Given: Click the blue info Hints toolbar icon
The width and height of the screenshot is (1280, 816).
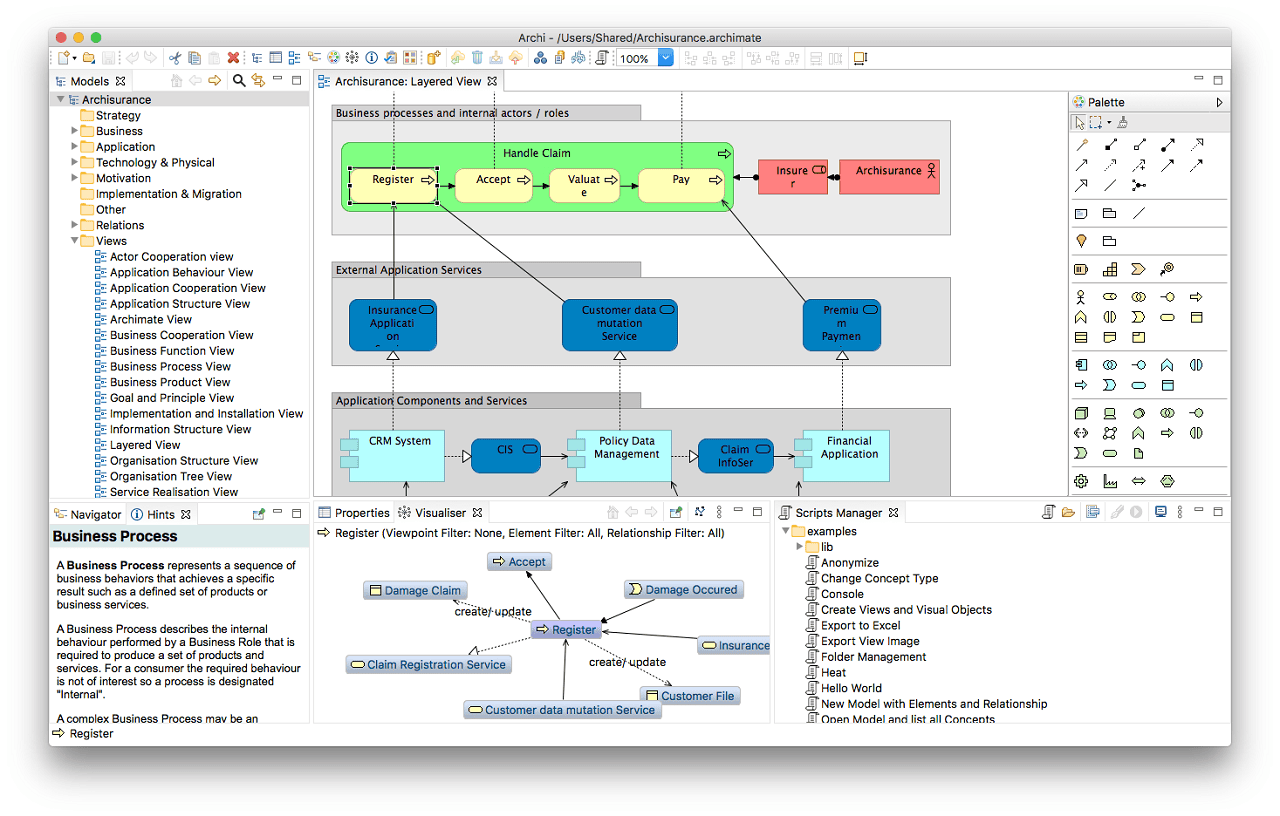Looking at the screenshot, I should tap(371, 58).
